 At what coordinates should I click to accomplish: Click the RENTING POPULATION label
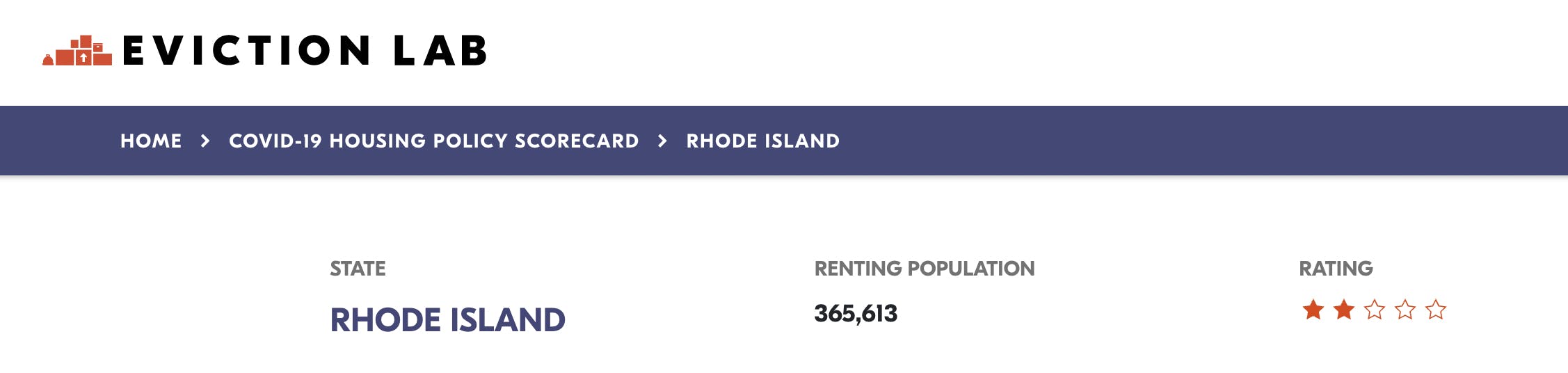tap(924, 269)
